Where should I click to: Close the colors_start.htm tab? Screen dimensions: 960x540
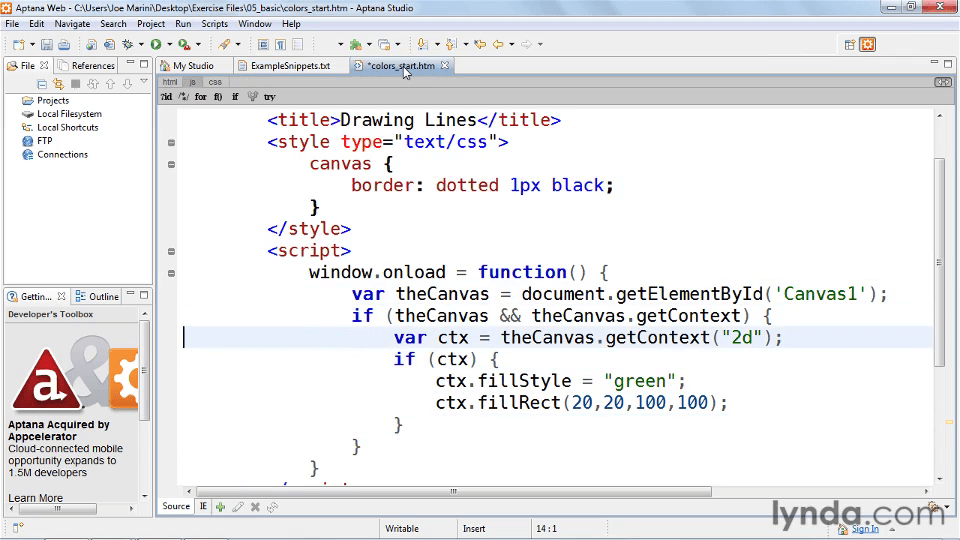point(445,65)
